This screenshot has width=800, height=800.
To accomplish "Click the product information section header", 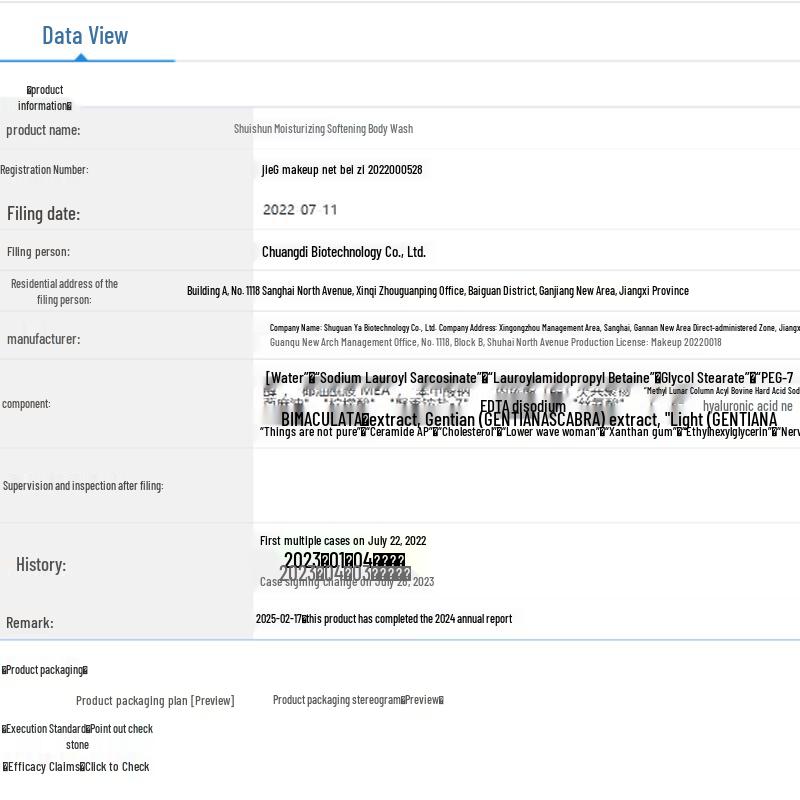I will point(45,98).
